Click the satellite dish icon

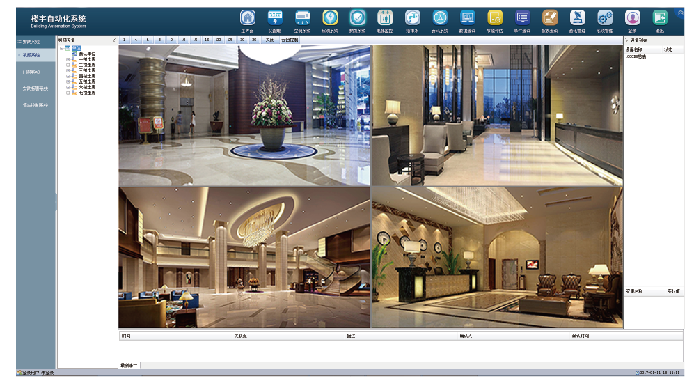[577, 18]
